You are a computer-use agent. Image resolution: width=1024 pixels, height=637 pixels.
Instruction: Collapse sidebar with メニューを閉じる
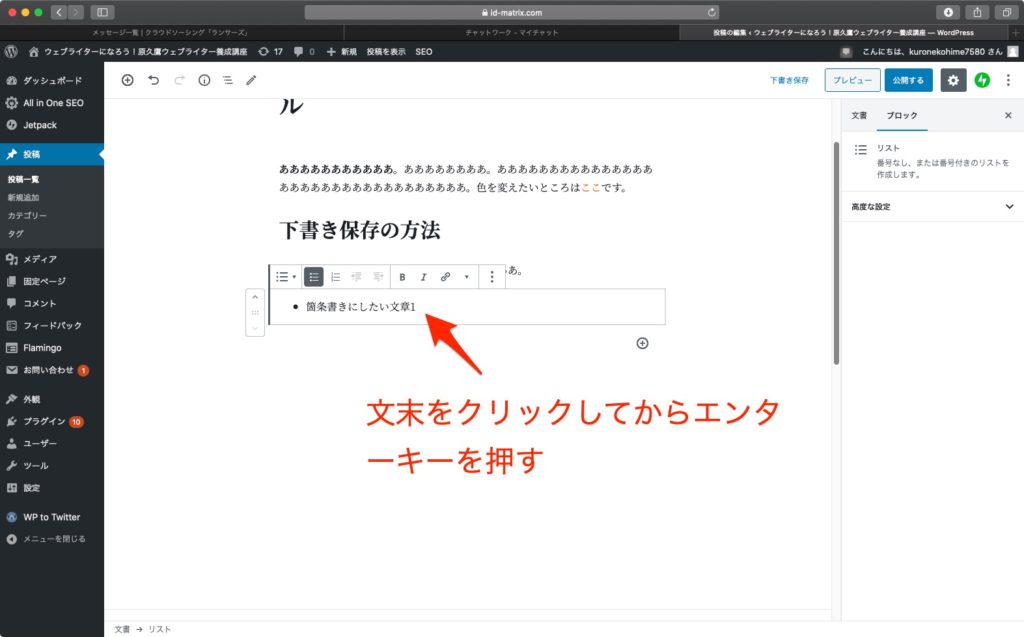52,539
